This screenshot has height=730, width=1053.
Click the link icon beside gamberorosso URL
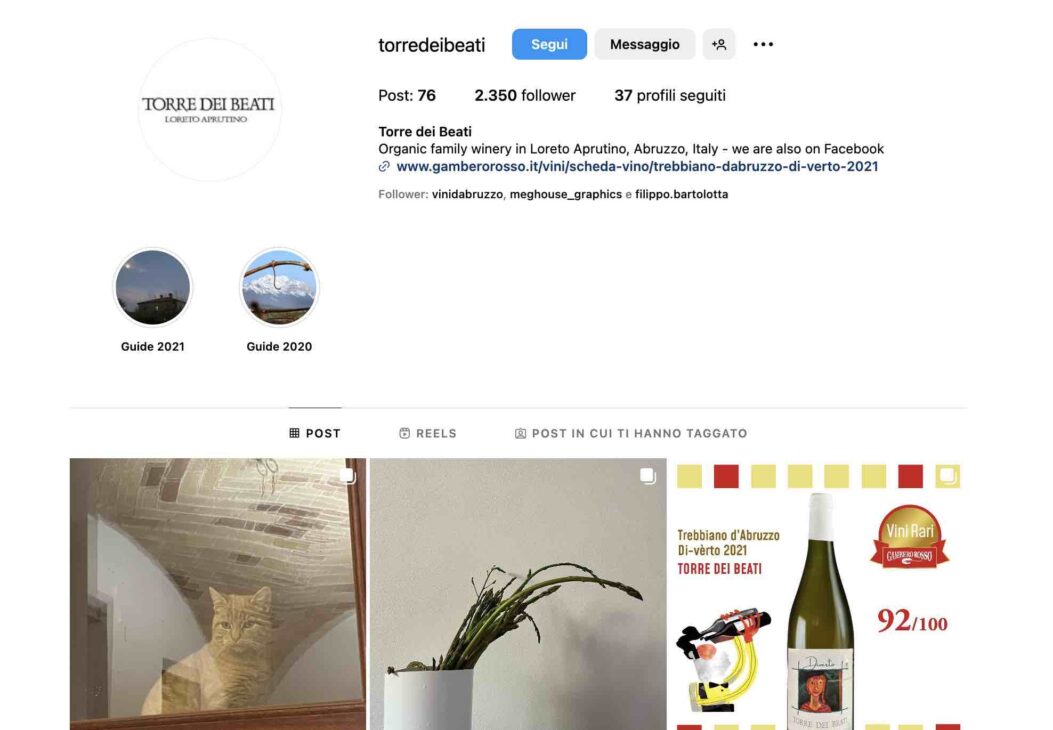coord(384,167)
